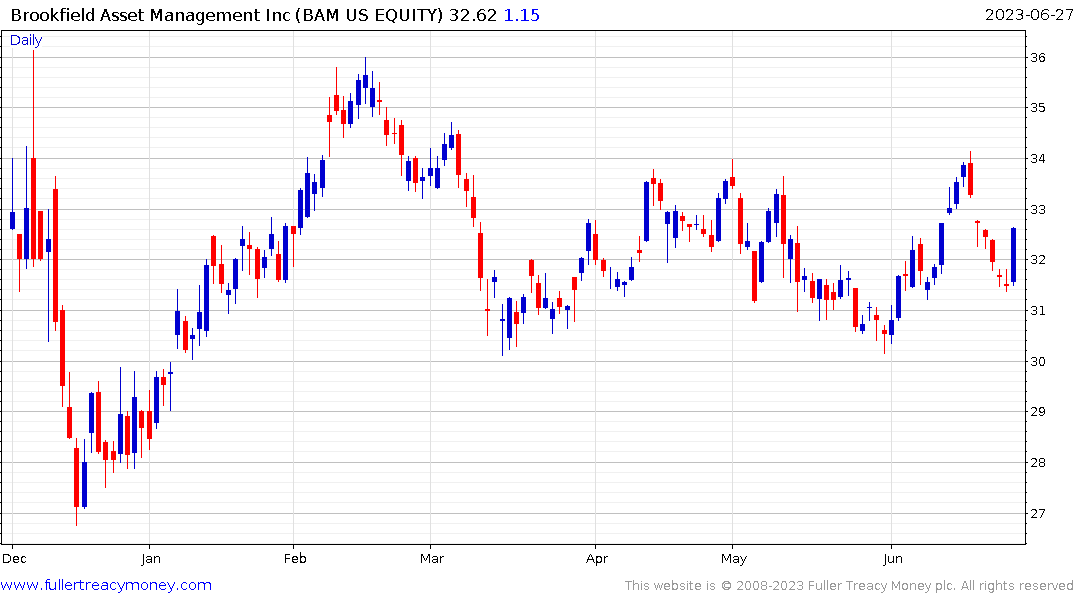The height and width of the screenshot is (600, 1075).
Task: Click the 30 price axis label
Action: pos(1038,361)
